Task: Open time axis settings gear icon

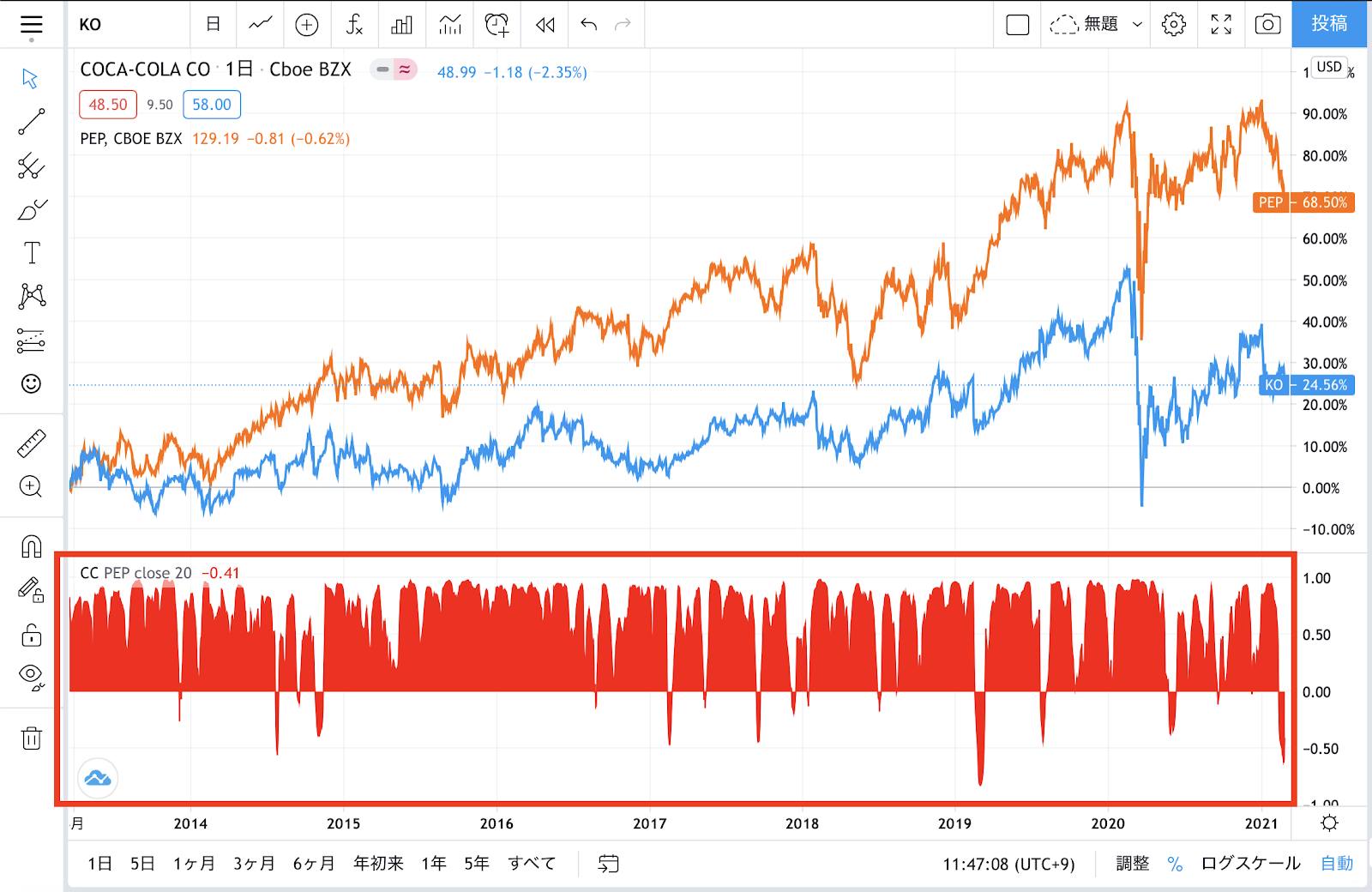Action: click(1329, 823)
